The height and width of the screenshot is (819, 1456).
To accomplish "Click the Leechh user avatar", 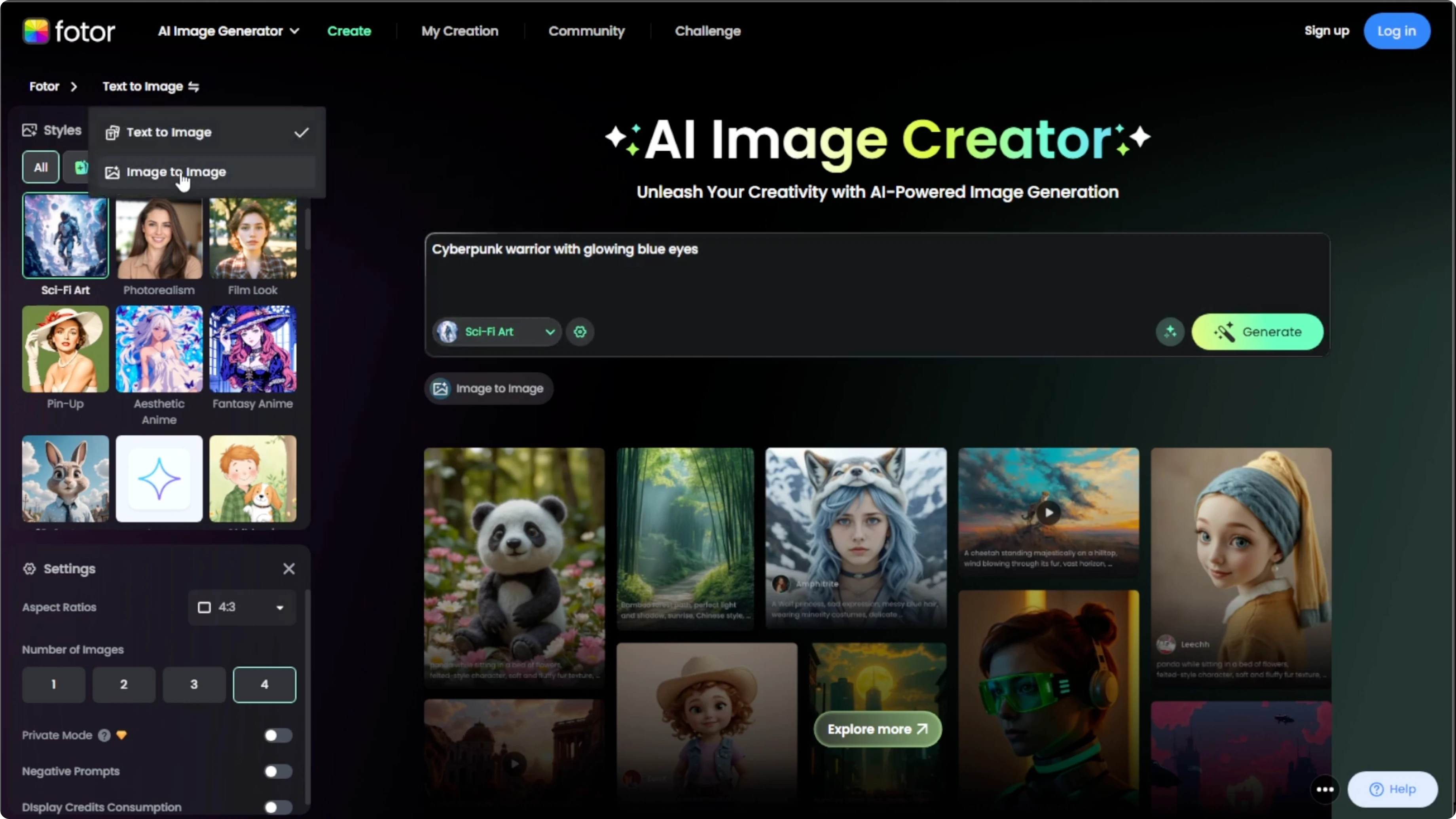I will click(1166, 645).
